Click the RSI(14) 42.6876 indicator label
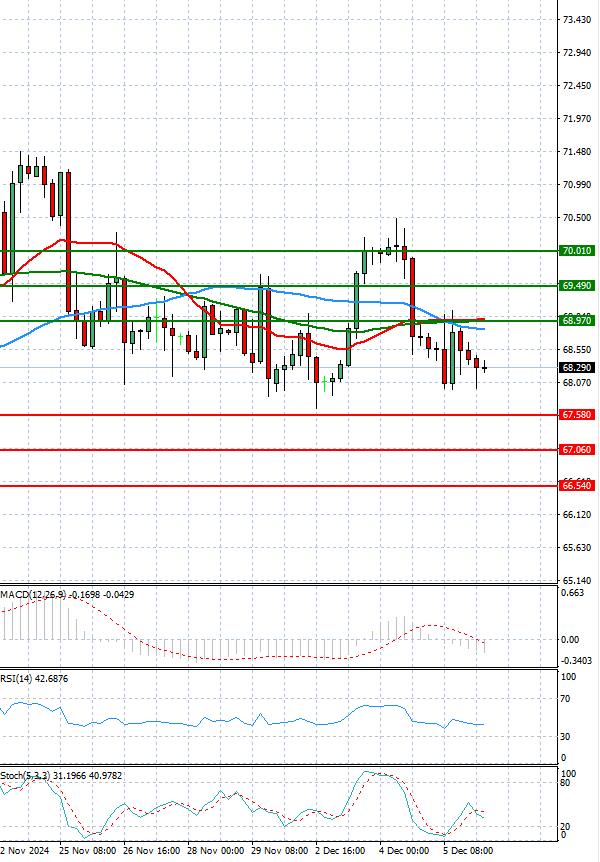This screenshot has height=862, width=600. point(35,679)
